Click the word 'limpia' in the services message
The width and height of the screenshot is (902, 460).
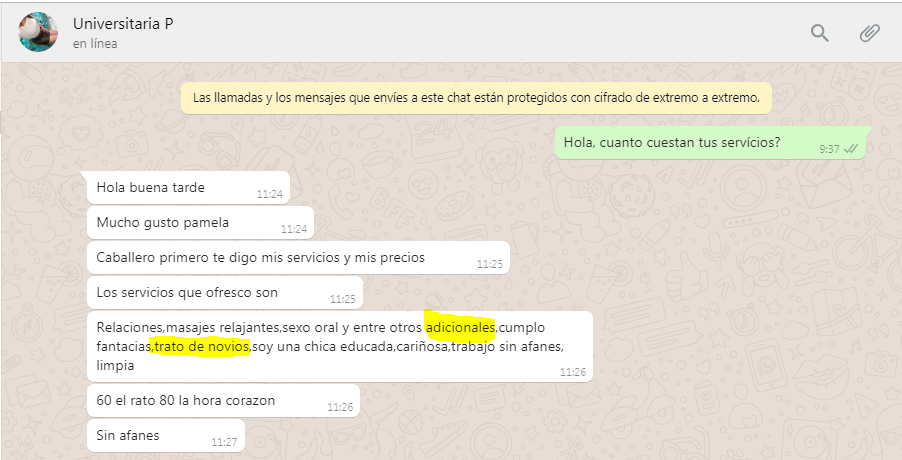click(x=115, y=366)
